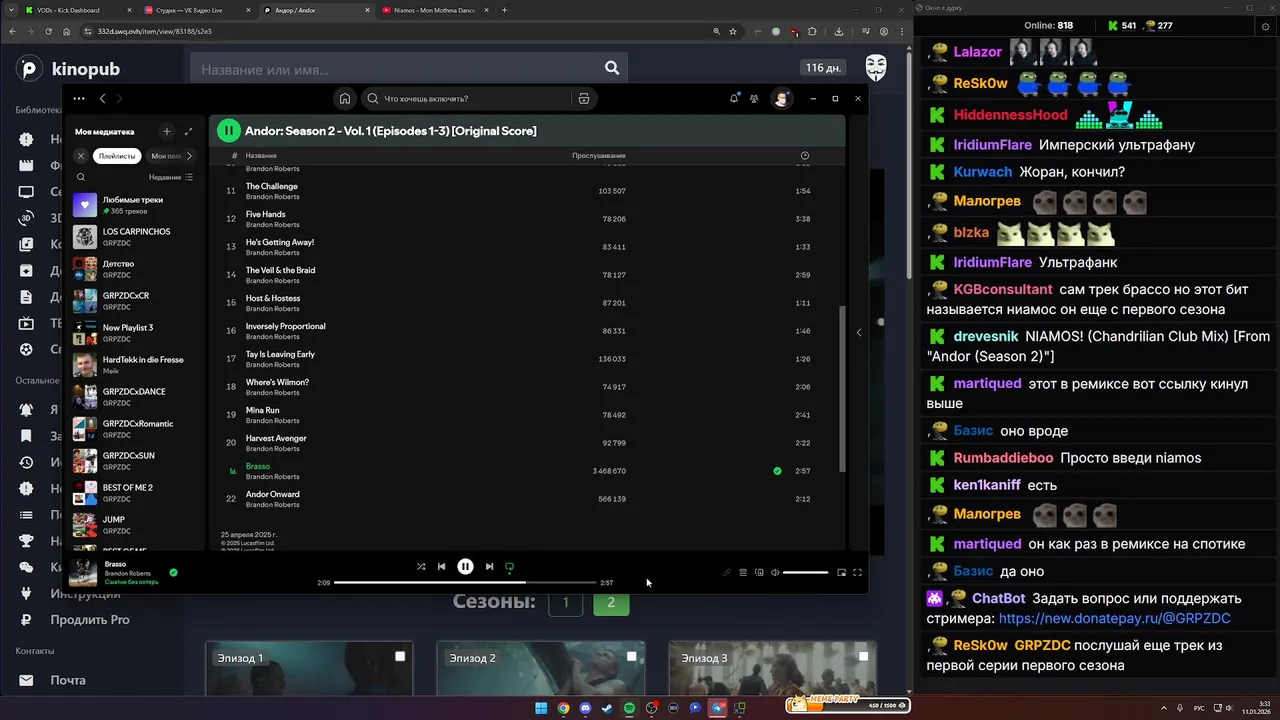Check the Эпизод 3 watched box
The height and width of the screenshot is (720, 1280).
(863, 657)
